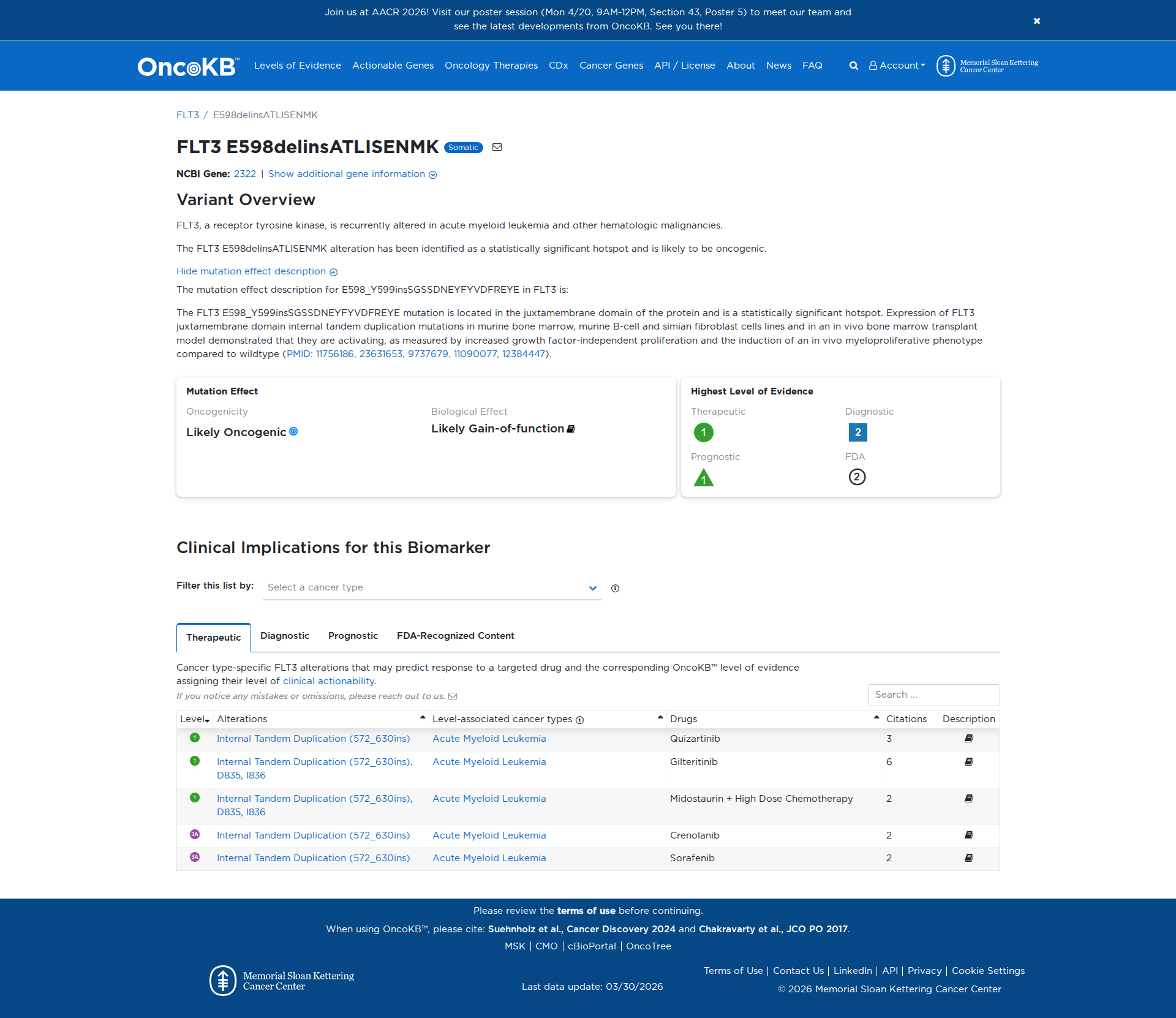Click the table Search input field
The height and width of the screenshot is (1018, 1176).
(933, 695)
